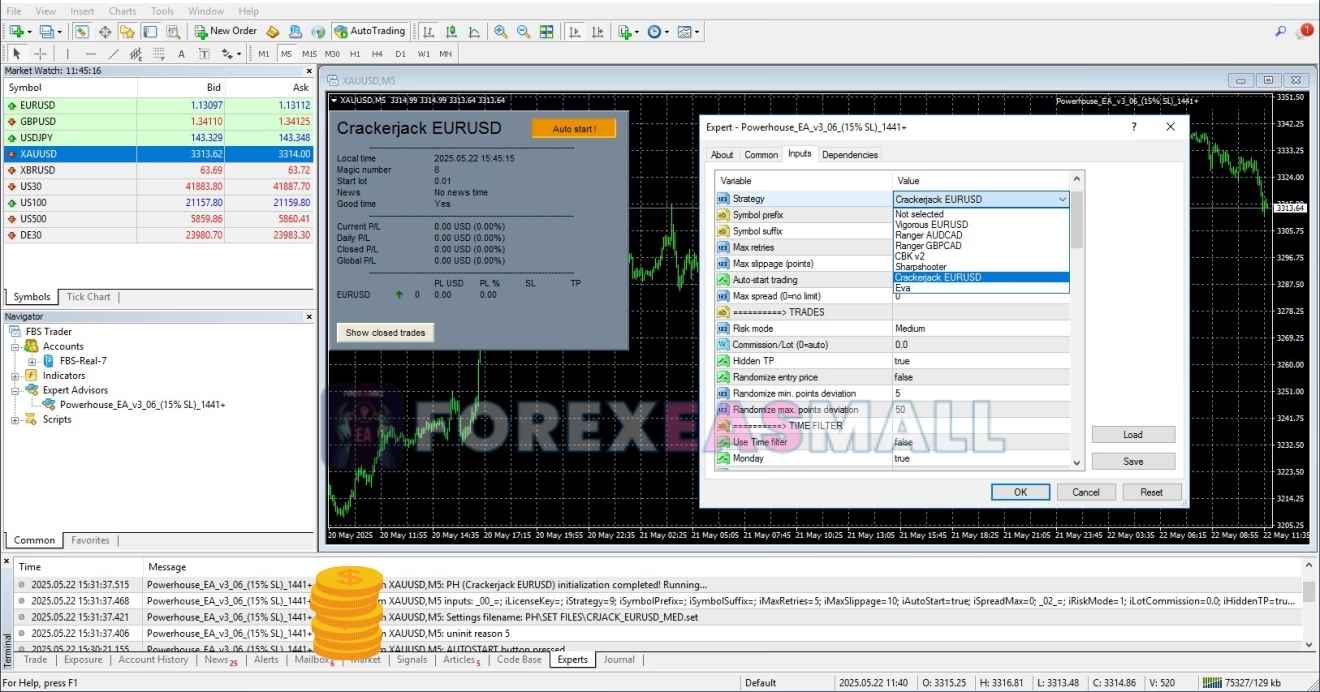Viewport: 1320px width, 692px height.
Task: Click the inputs list scroll-down arrow
Action: [x=1077, y=462]
